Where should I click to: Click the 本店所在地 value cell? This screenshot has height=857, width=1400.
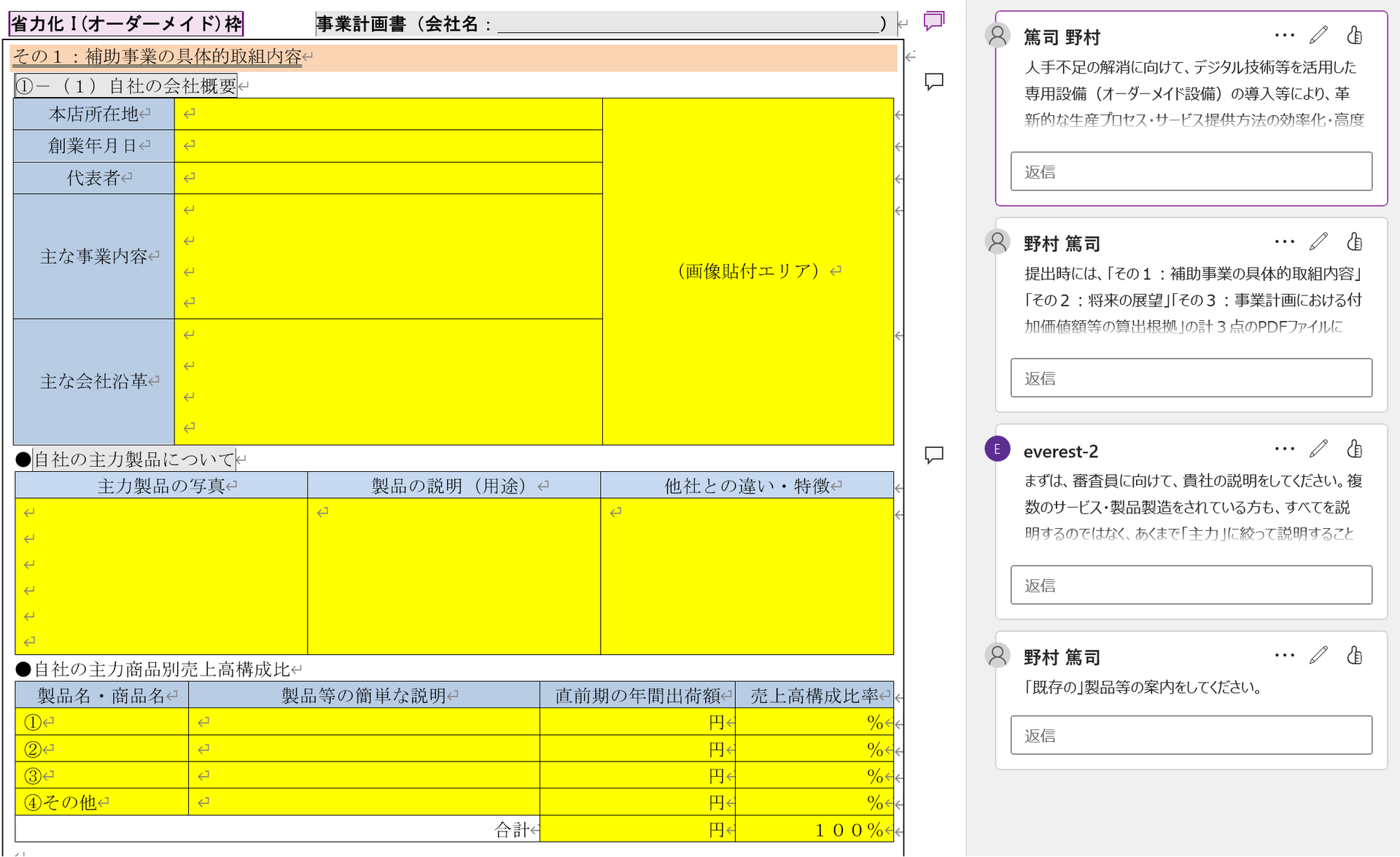388,114
